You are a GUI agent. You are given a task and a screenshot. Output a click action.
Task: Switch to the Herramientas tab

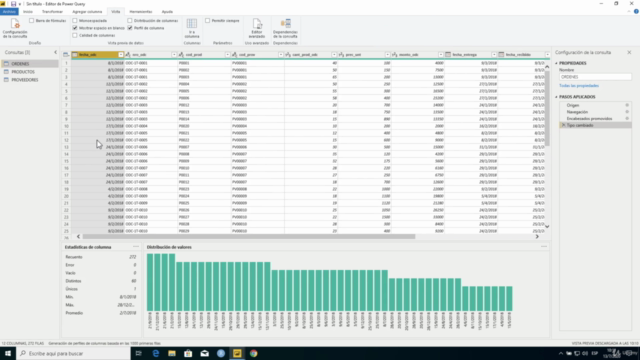(141, 12)
